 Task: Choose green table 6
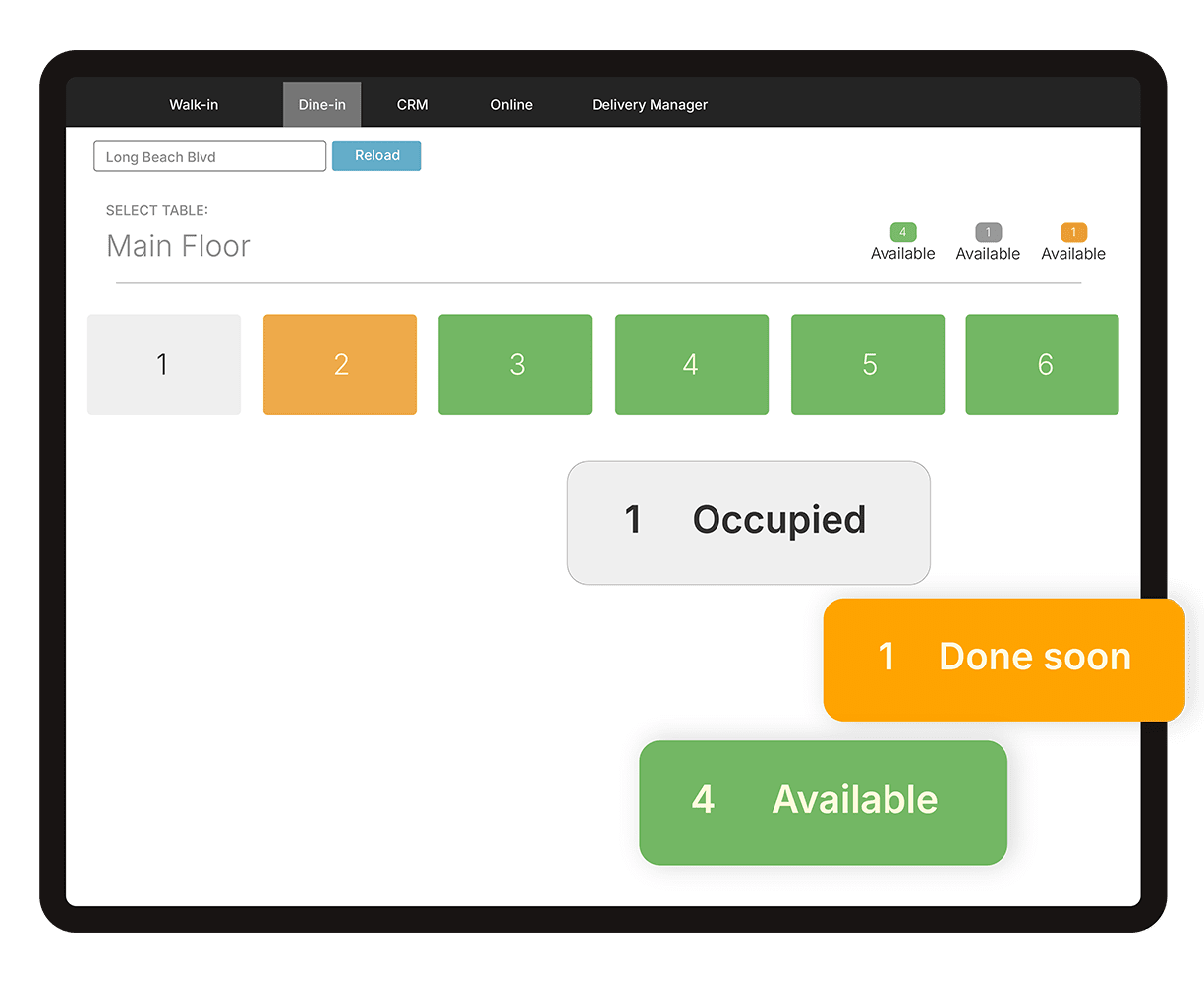[1043, 365]
